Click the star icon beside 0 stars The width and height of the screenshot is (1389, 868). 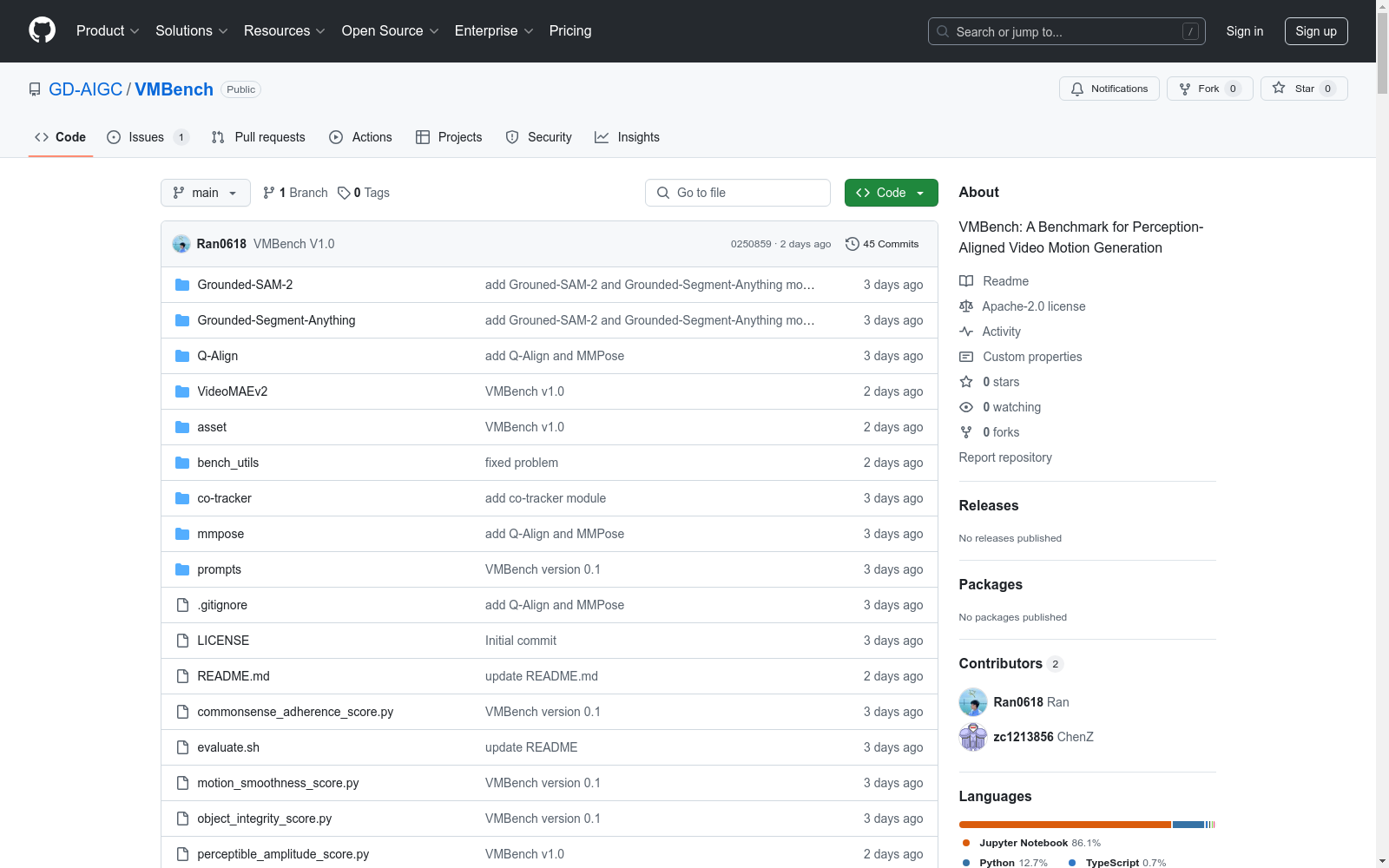tap(966, 382)
